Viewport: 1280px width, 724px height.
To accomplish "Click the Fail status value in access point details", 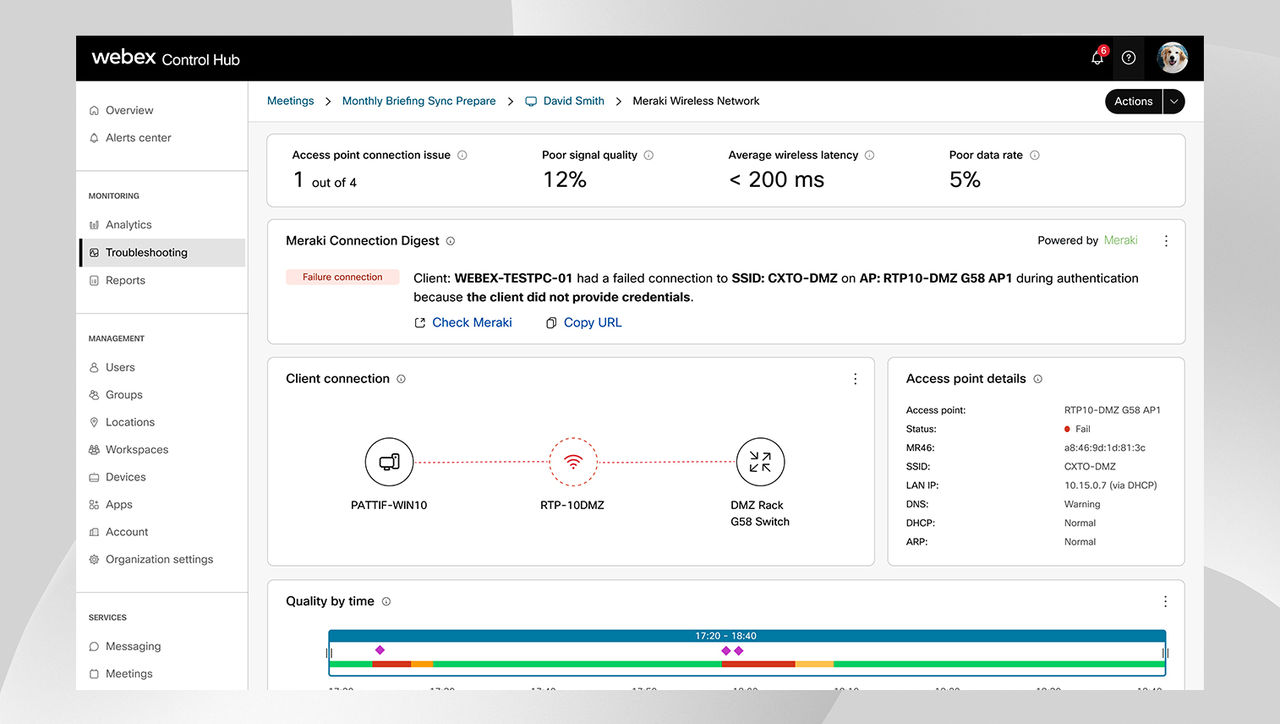I will 1077,429.
